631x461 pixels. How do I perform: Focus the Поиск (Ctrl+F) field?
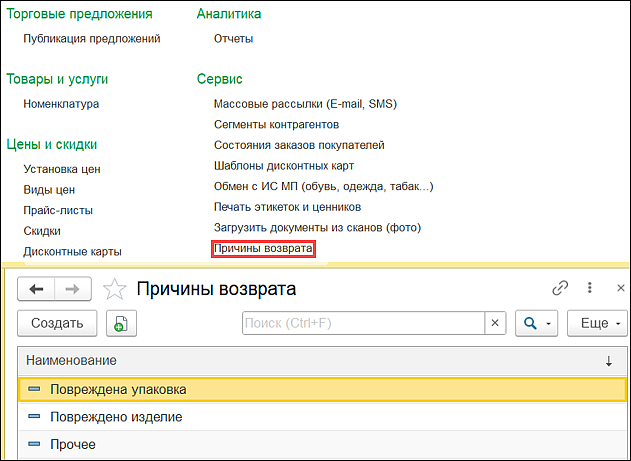coord(363,323)
